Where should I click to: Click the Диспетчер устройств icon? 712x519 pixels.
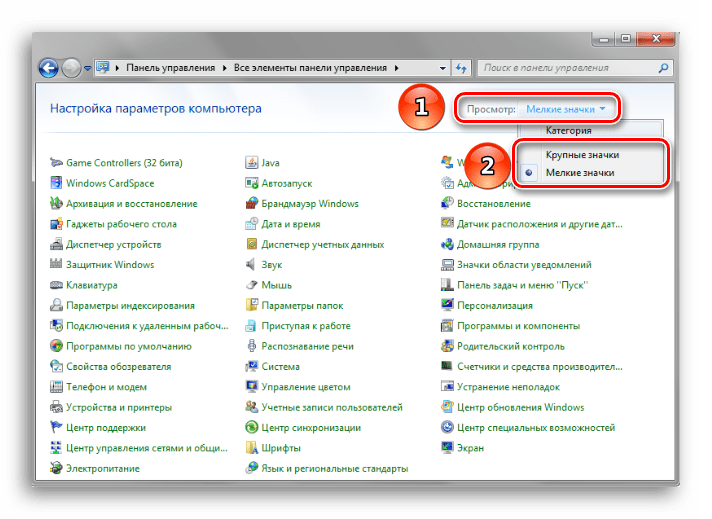[x=56, y=244]
